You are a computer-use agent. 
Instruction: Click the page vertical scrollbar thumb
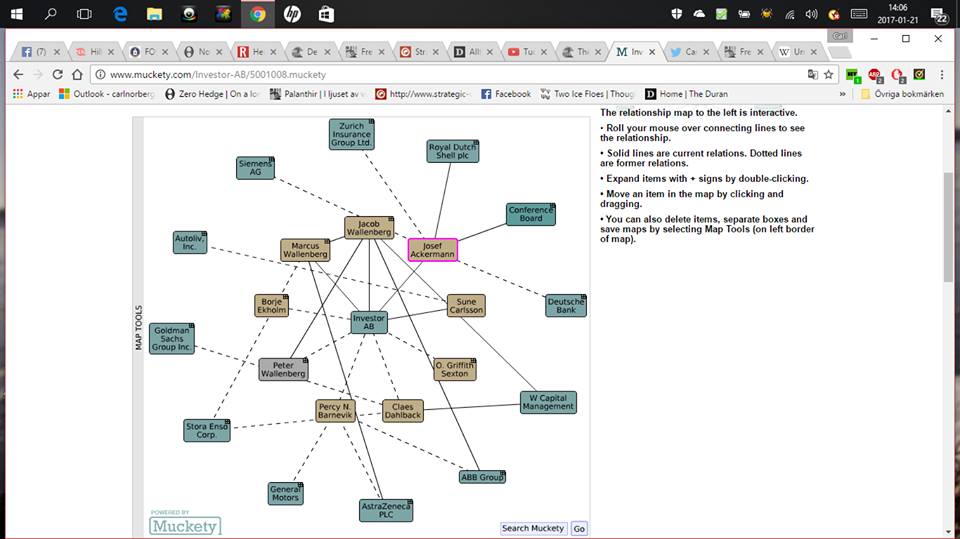point(948,226)
